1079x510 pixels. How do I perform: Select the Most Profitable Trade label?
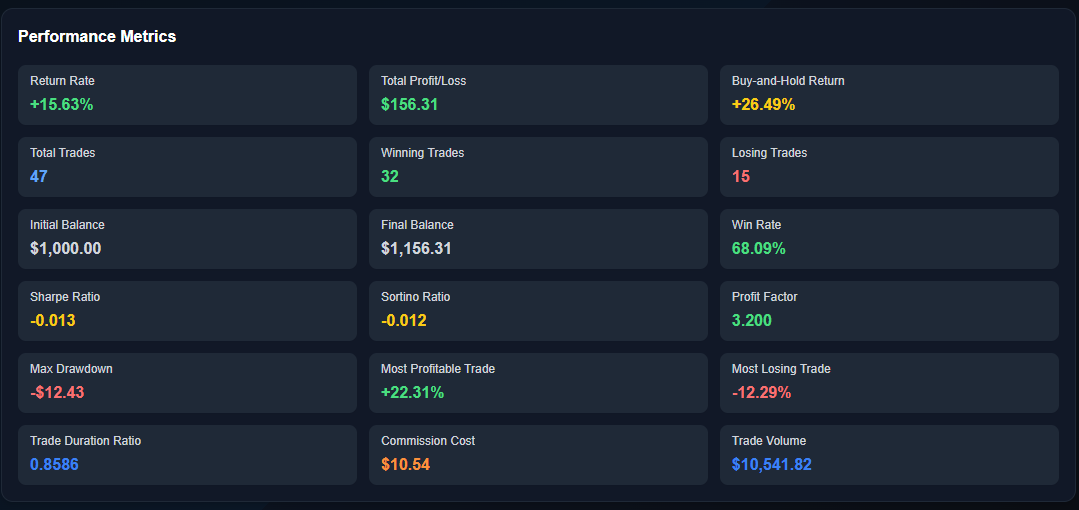(x=438, y=369)
